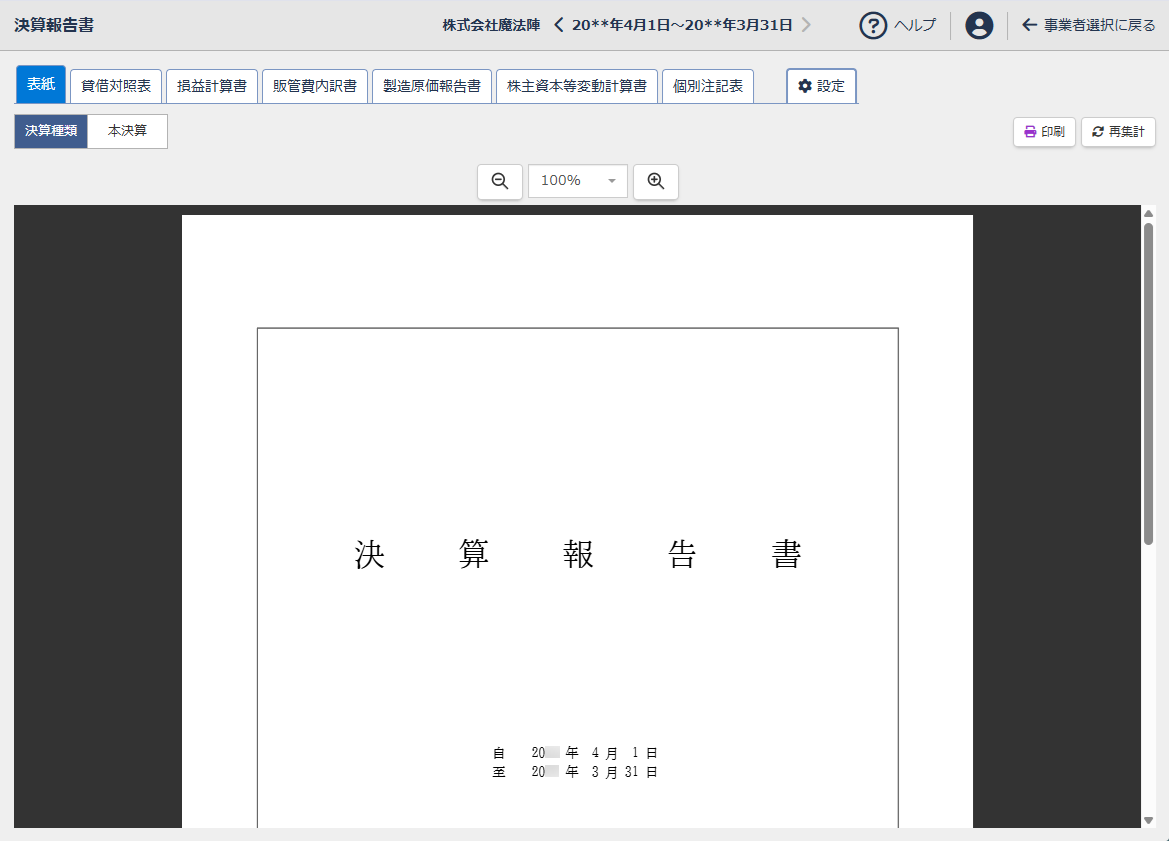
Task: Go to previous fiscal period with left chevron
Action: tap(558, 26)
